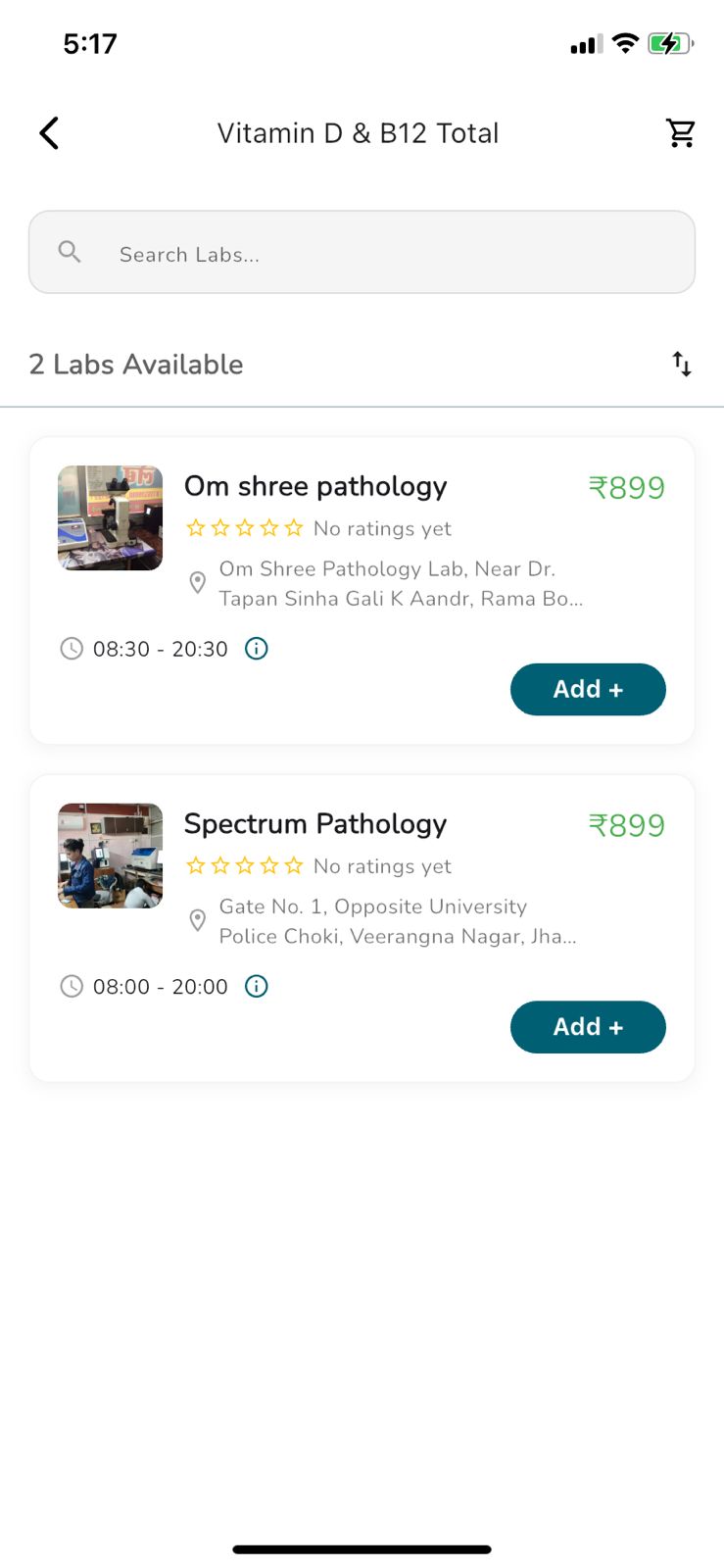
Task: Add Om shree pathology test to cart
Action: 588,689
